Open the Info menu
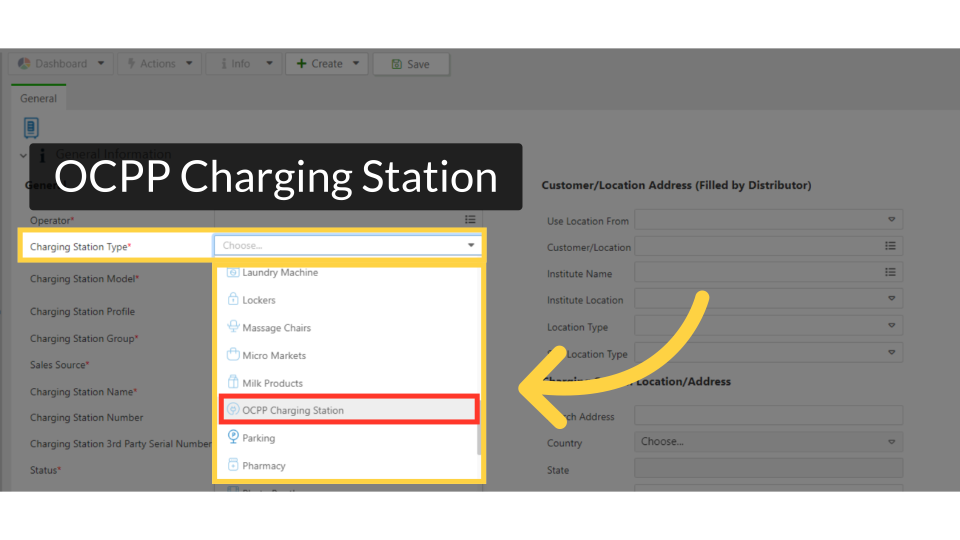Screen dimensions: 960x540 tap(244, 64)
